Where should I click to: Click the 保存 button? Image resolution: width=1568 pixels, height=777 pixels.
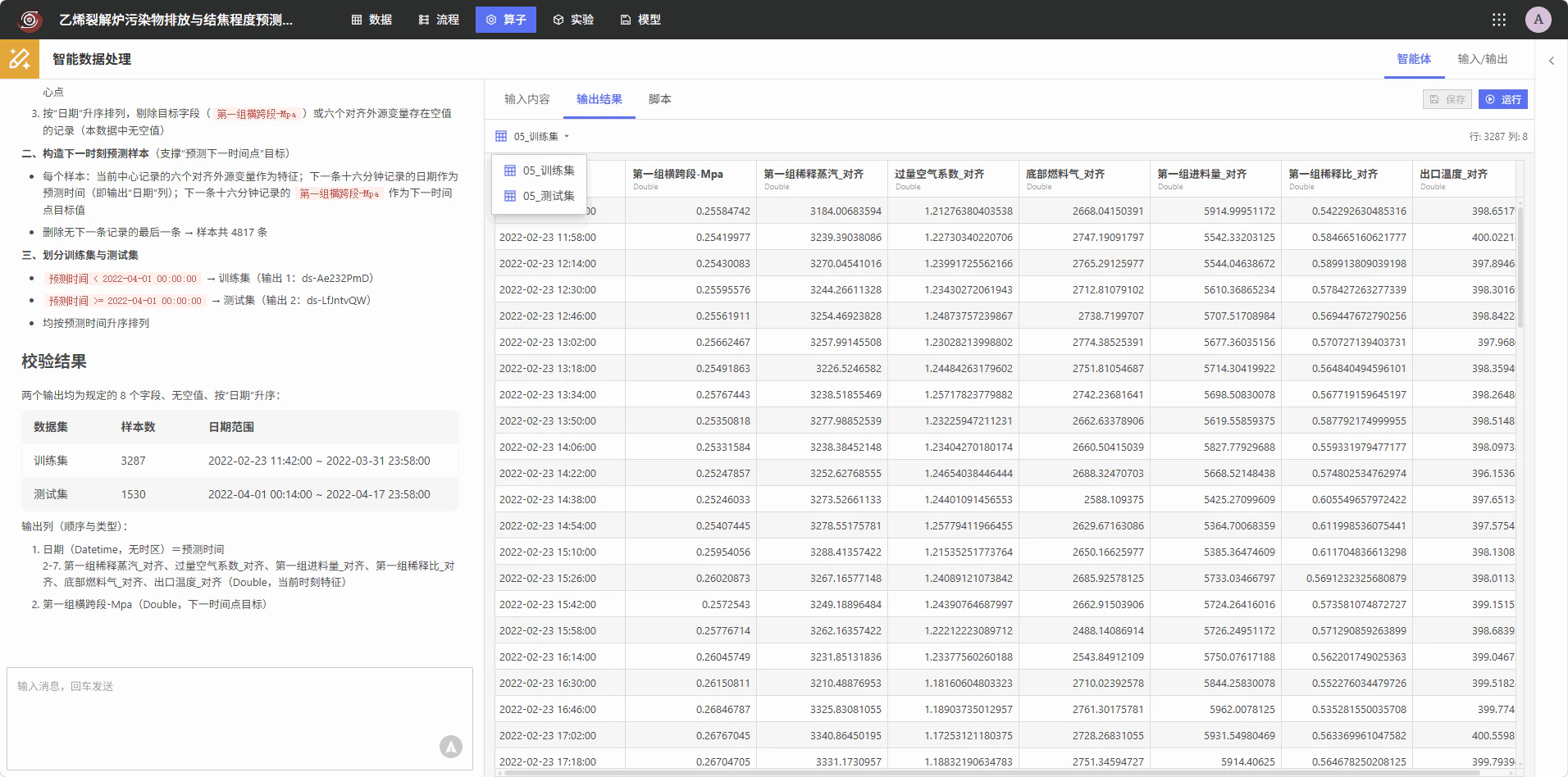pyautogui.click(x=1447, y=99)
